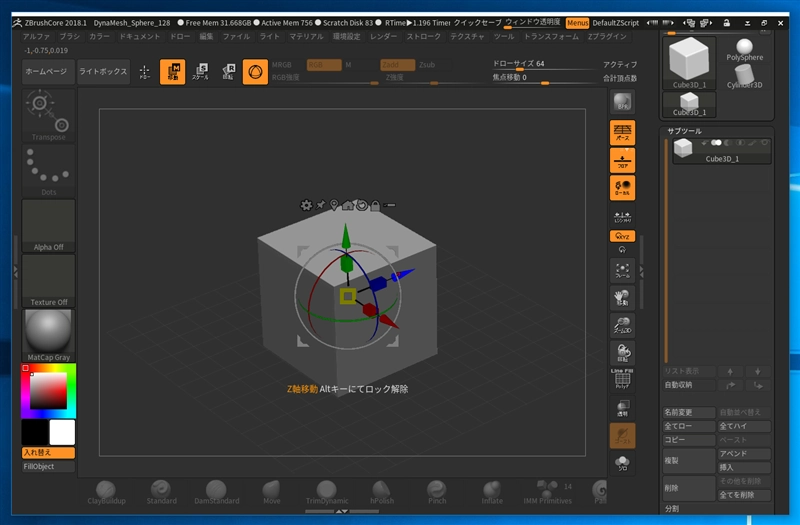800x525 pixels.
Task: Click the Zoom3D navigation icon
Action: click(622, 326)
